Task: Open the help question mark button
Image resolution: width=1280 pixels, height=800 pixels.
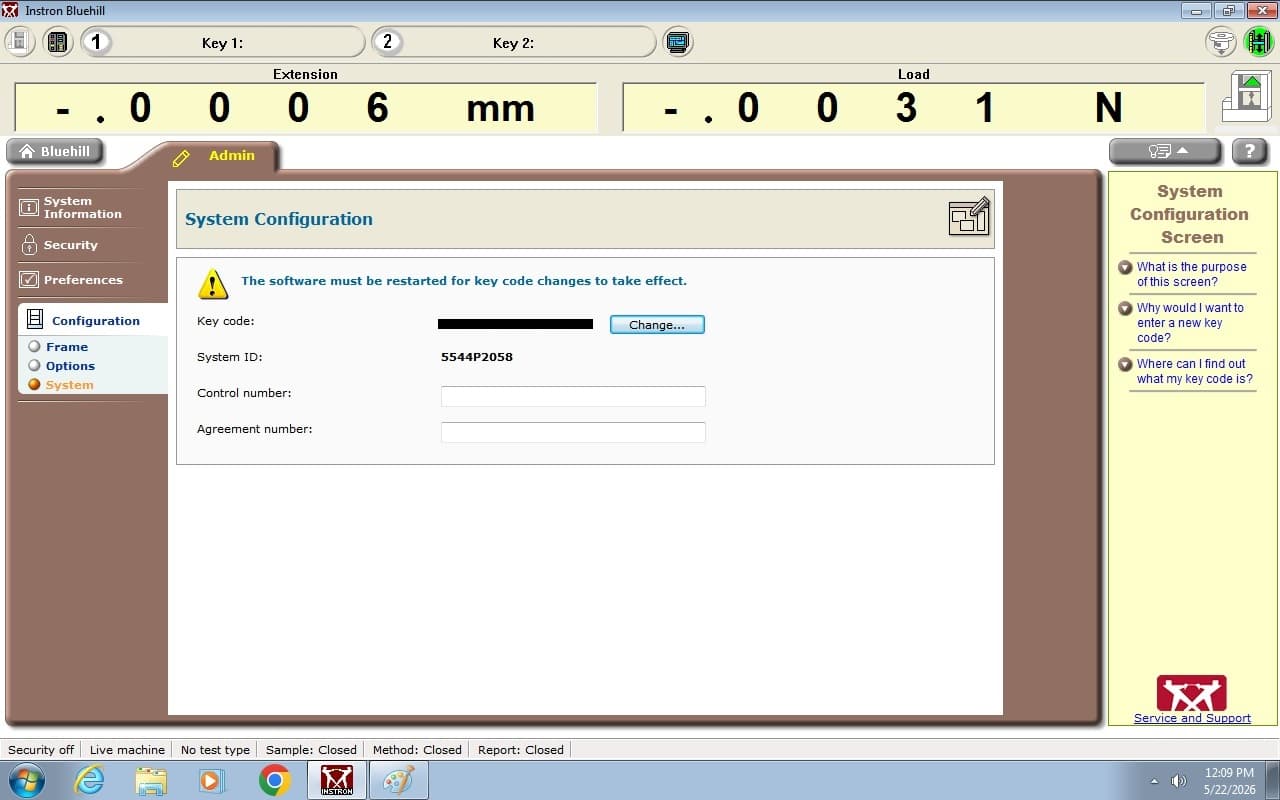Action: (x=1250, y=151)
